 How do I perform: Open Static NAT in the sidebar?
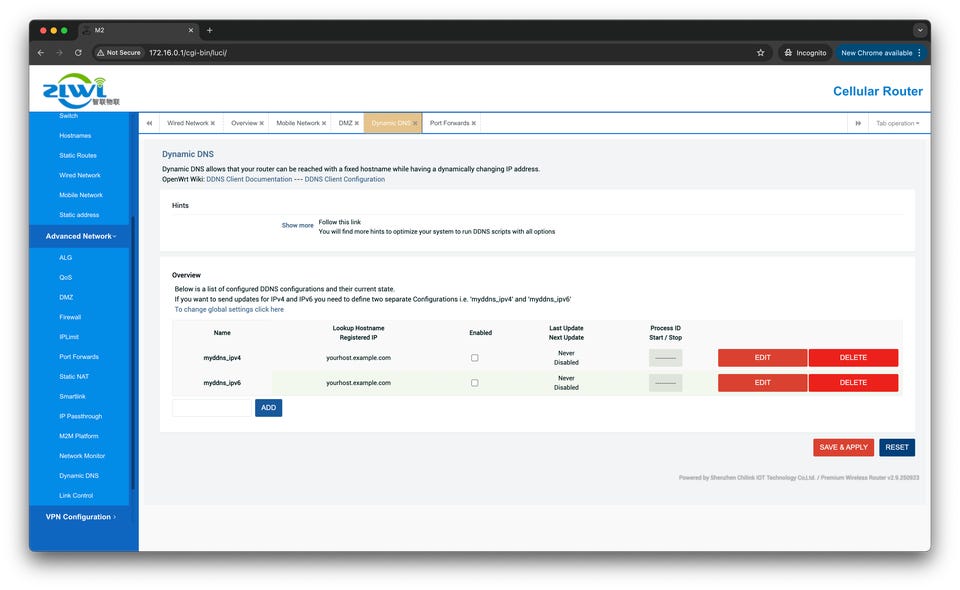point(74,377)
